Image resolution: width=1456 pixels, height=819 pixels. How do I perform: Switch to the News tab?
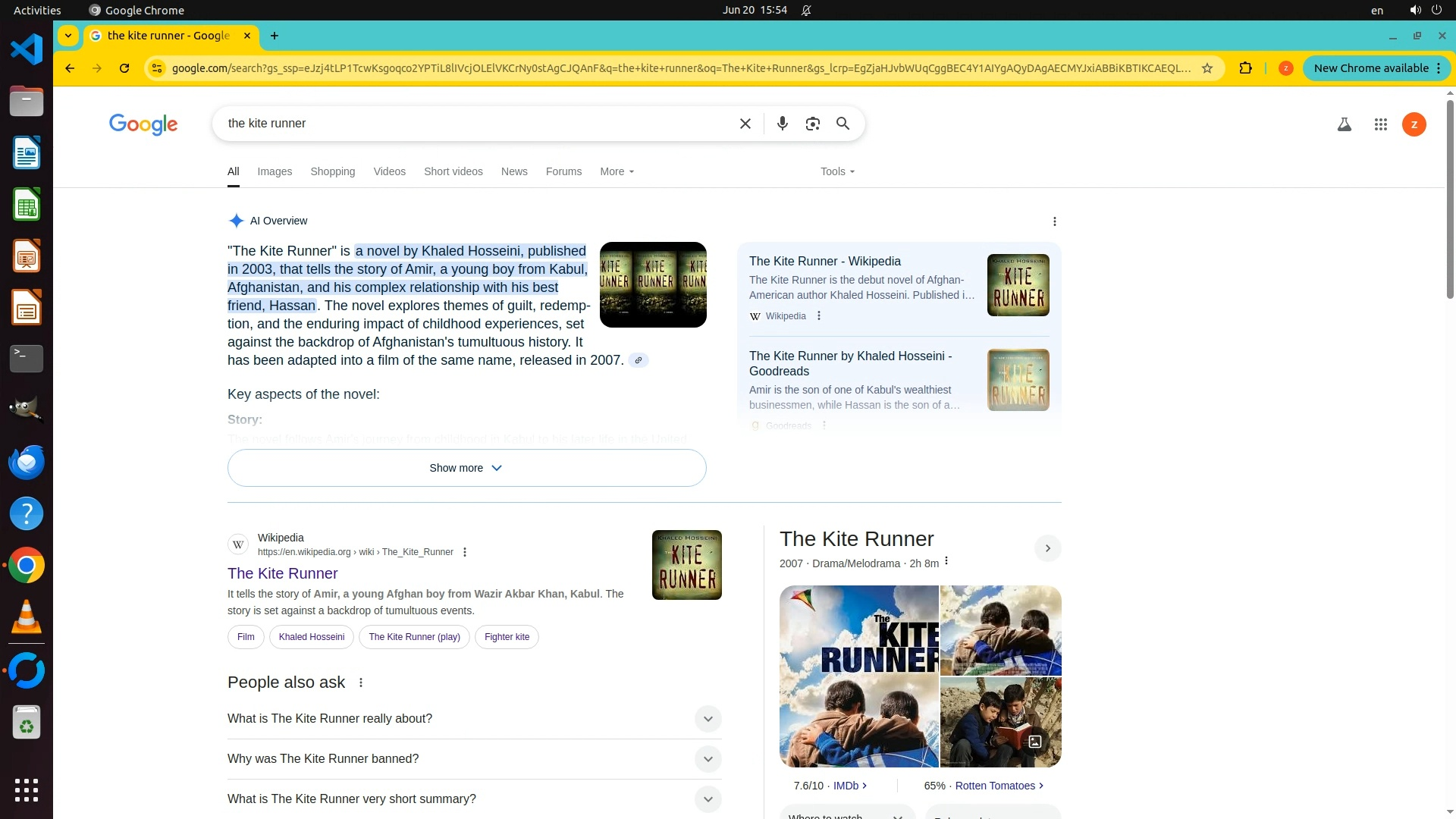click(x=514, y=171)
